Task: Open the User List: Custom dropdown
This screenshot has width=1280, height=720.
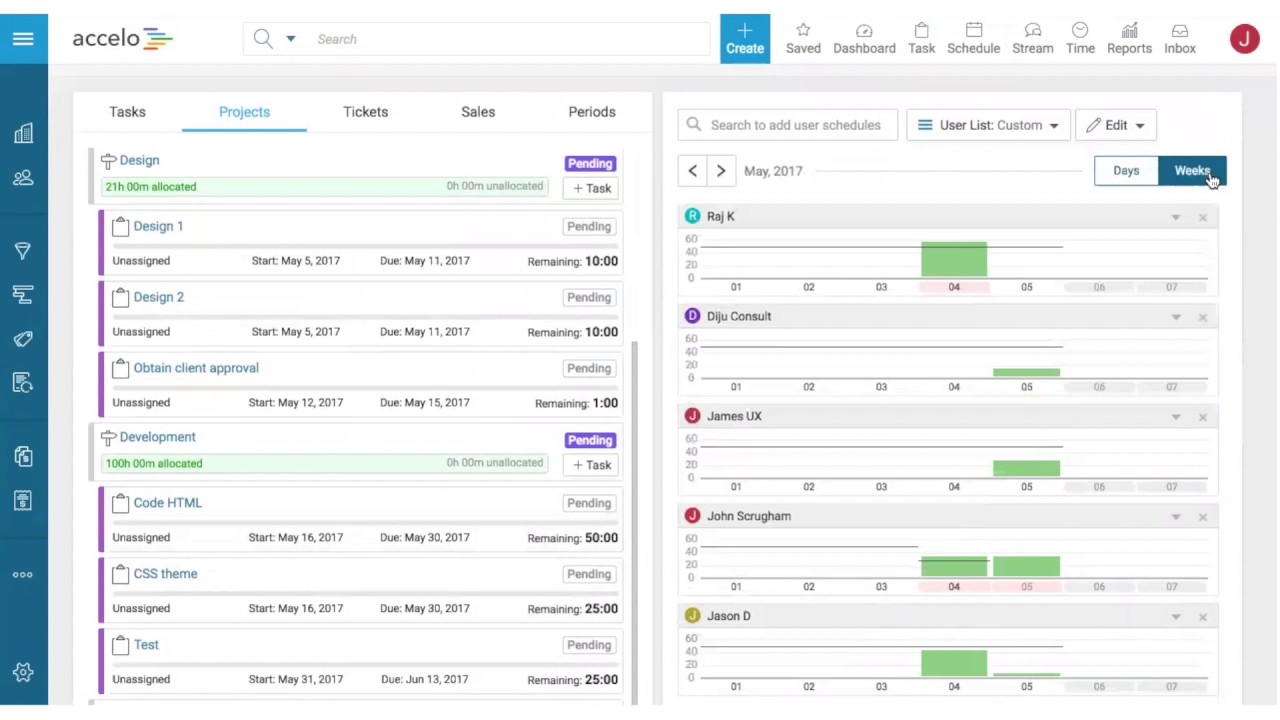Action: coord(988,124)
